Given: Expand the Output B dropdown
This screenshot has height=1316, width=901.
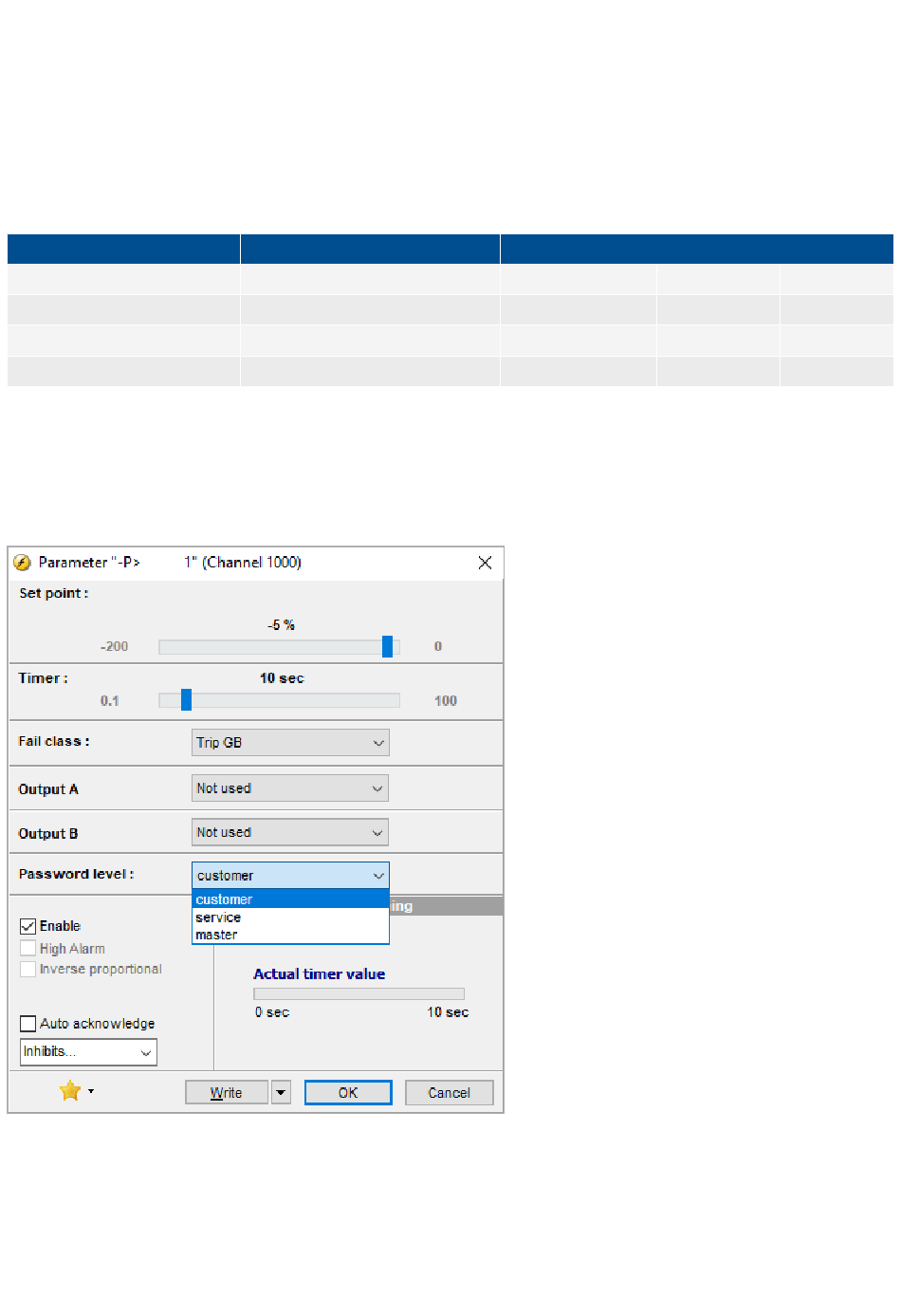Looking at the screenshot, I should tap(290, 832).
